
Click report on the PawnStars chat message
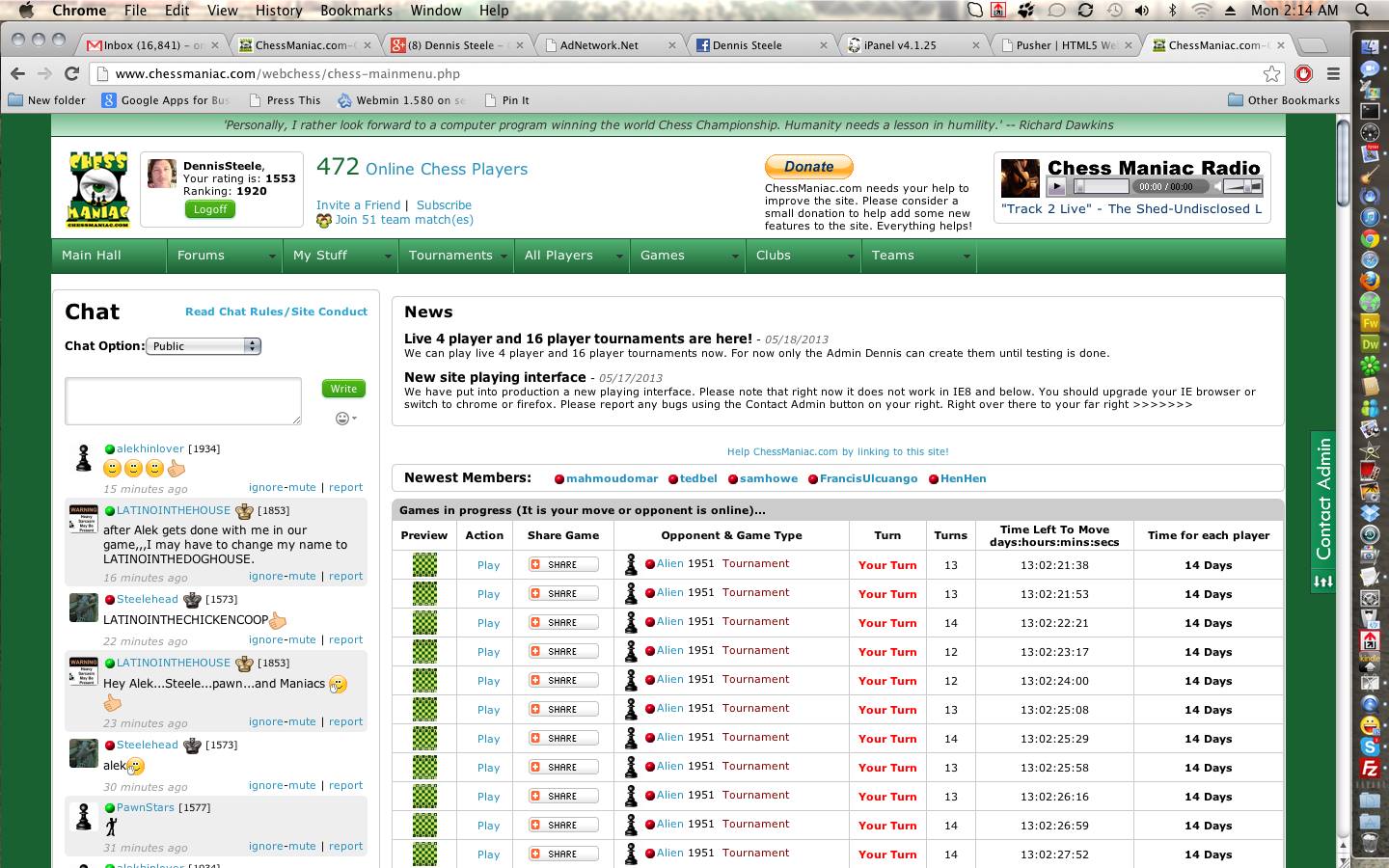tap(345, 846)
